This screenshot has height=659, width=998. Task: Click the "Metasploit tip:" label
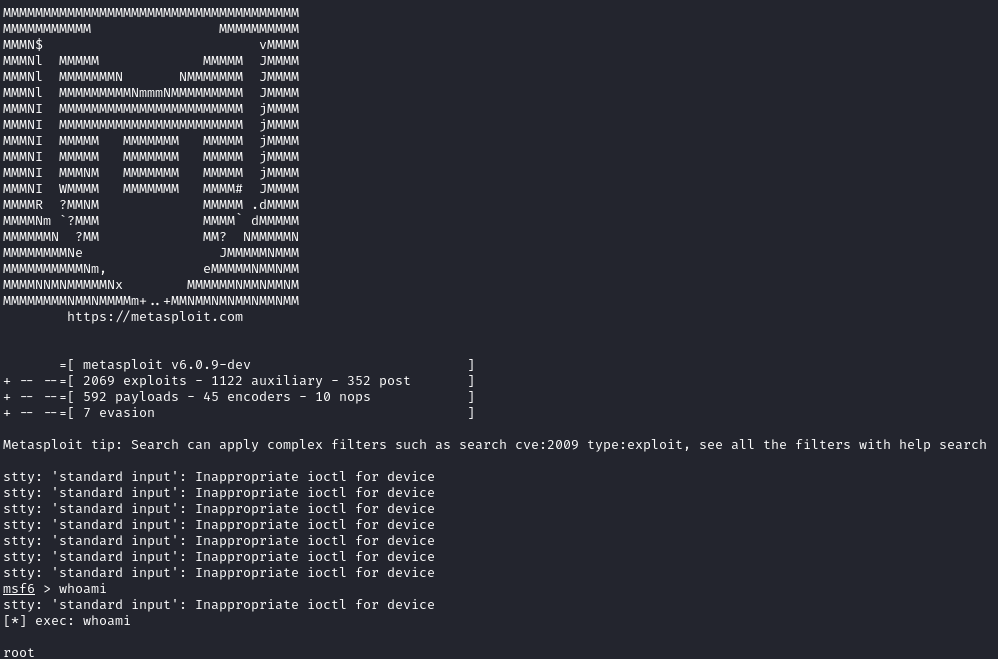tap(62, 445)
